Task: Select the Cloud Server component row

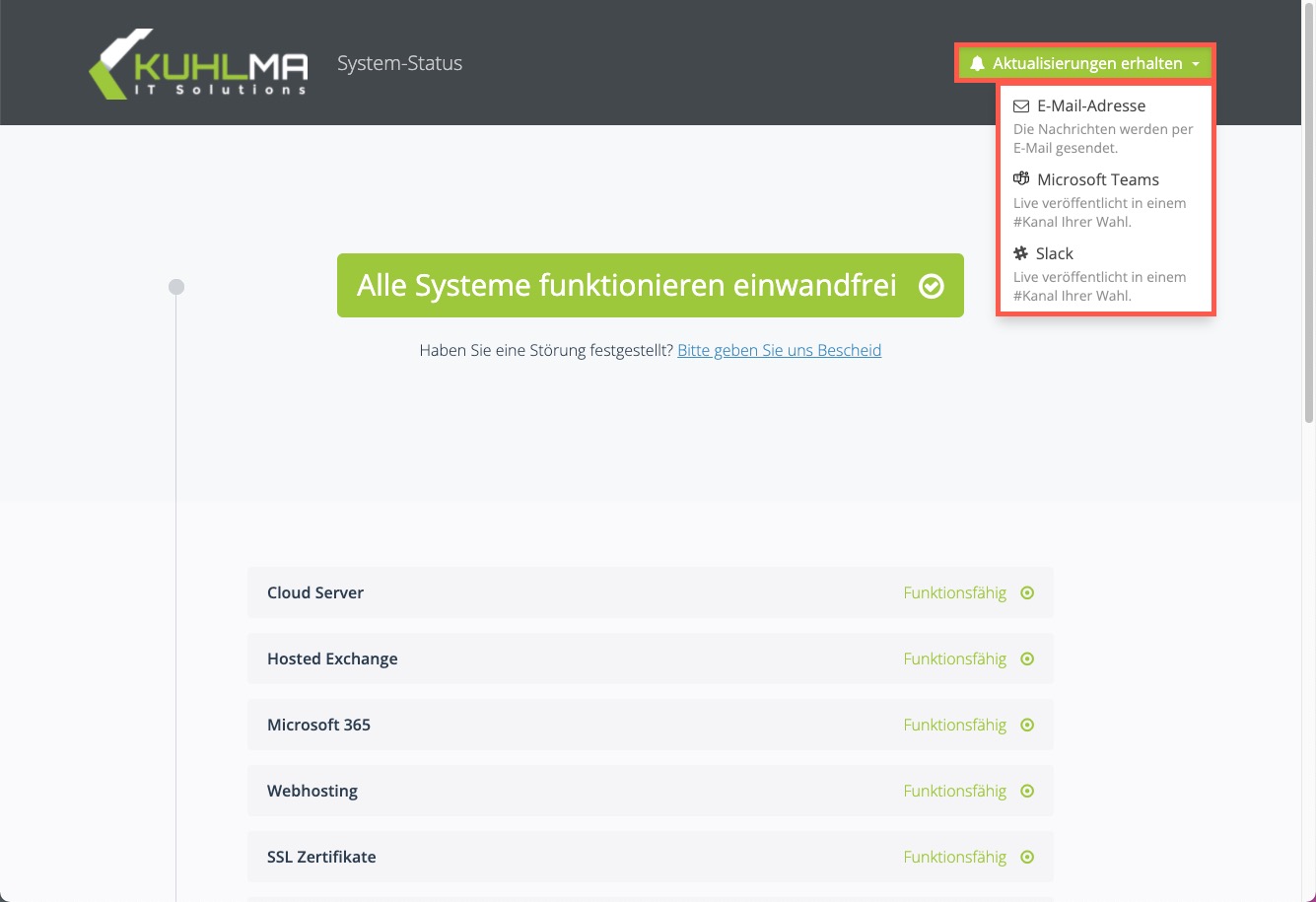Action: [x=651, y=592]
